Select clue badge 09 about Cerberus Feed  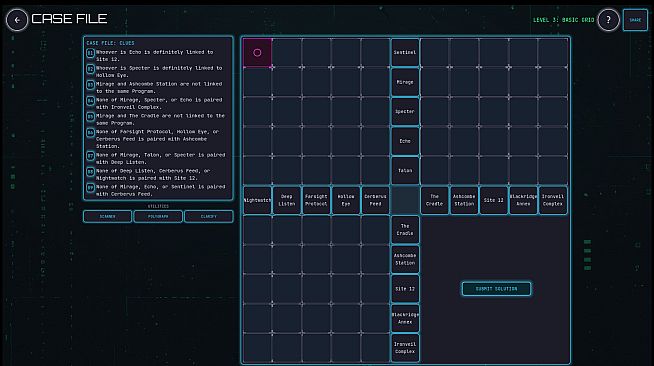[x=90, y=188]
